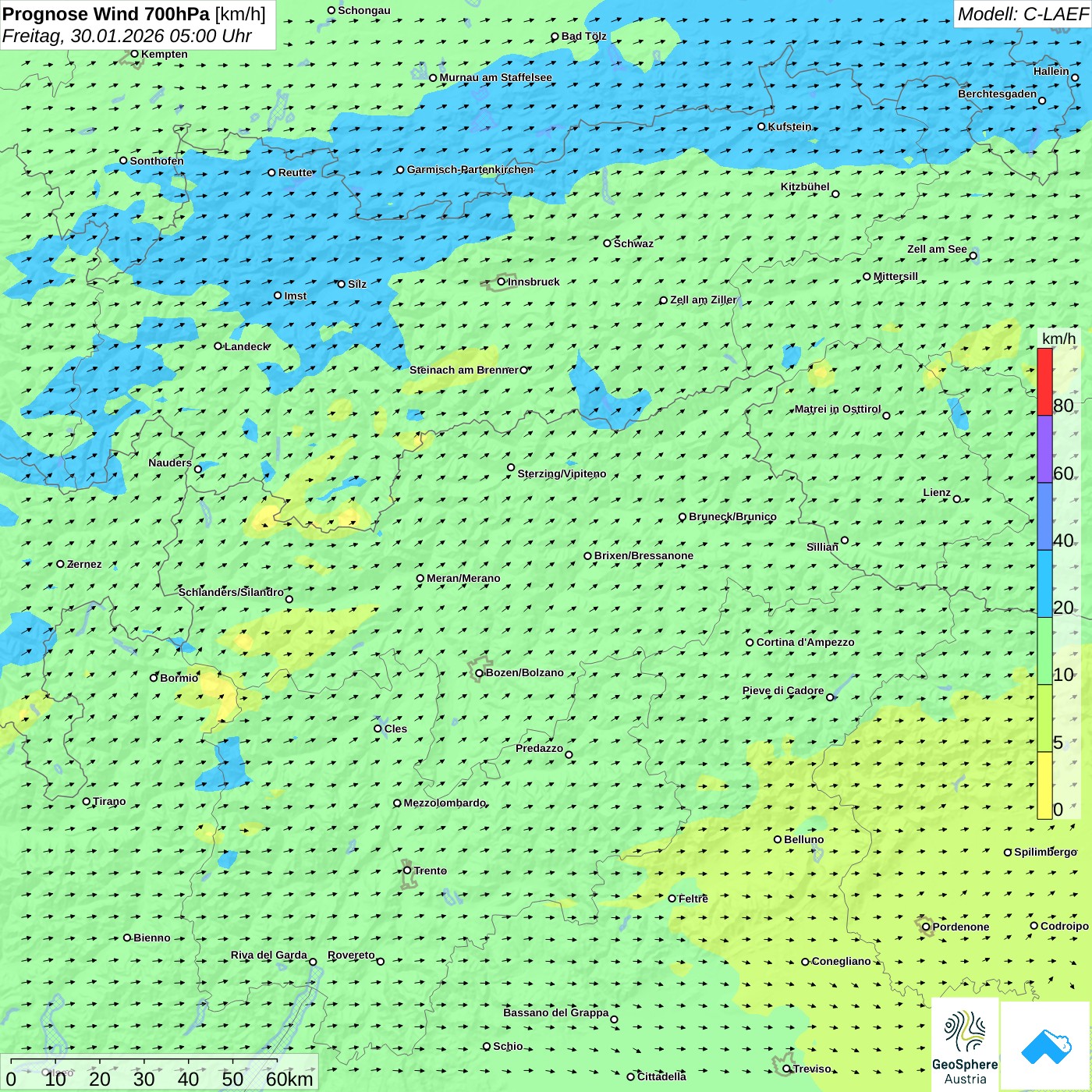This screenshot has height=1092, width=1092.
Task: Click the GeoSphere Austria logo
Action: 965,1044
